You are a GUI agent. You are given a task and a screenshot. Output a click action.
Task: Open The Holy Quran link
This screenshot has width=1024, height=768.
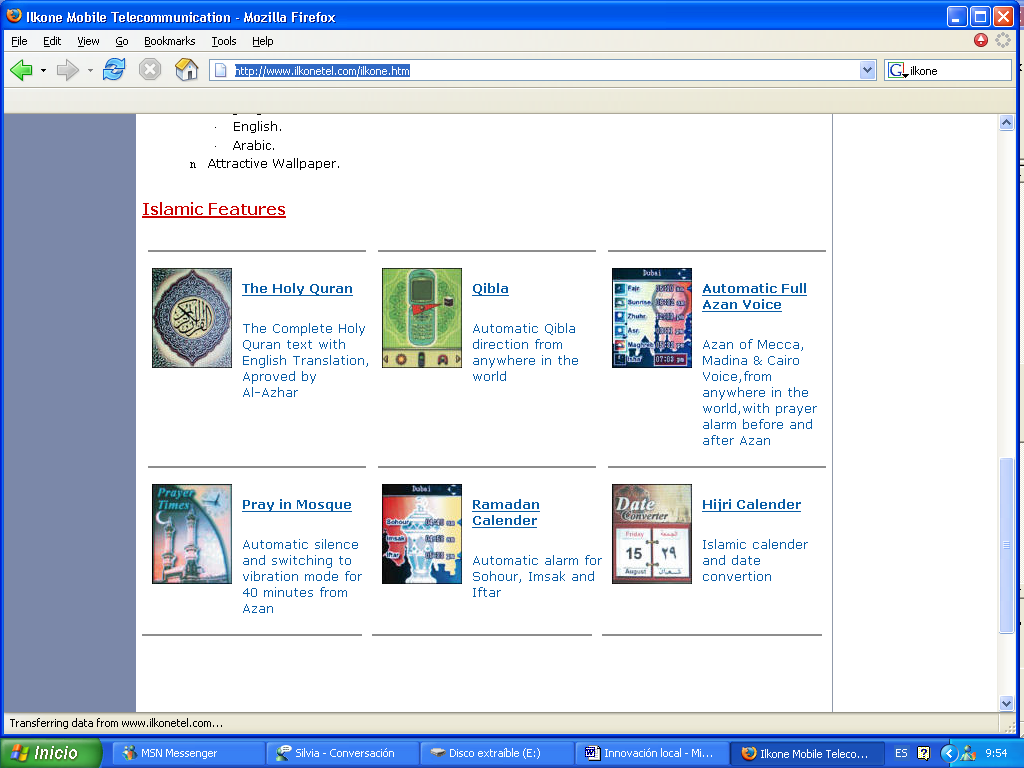coord(297,289)
